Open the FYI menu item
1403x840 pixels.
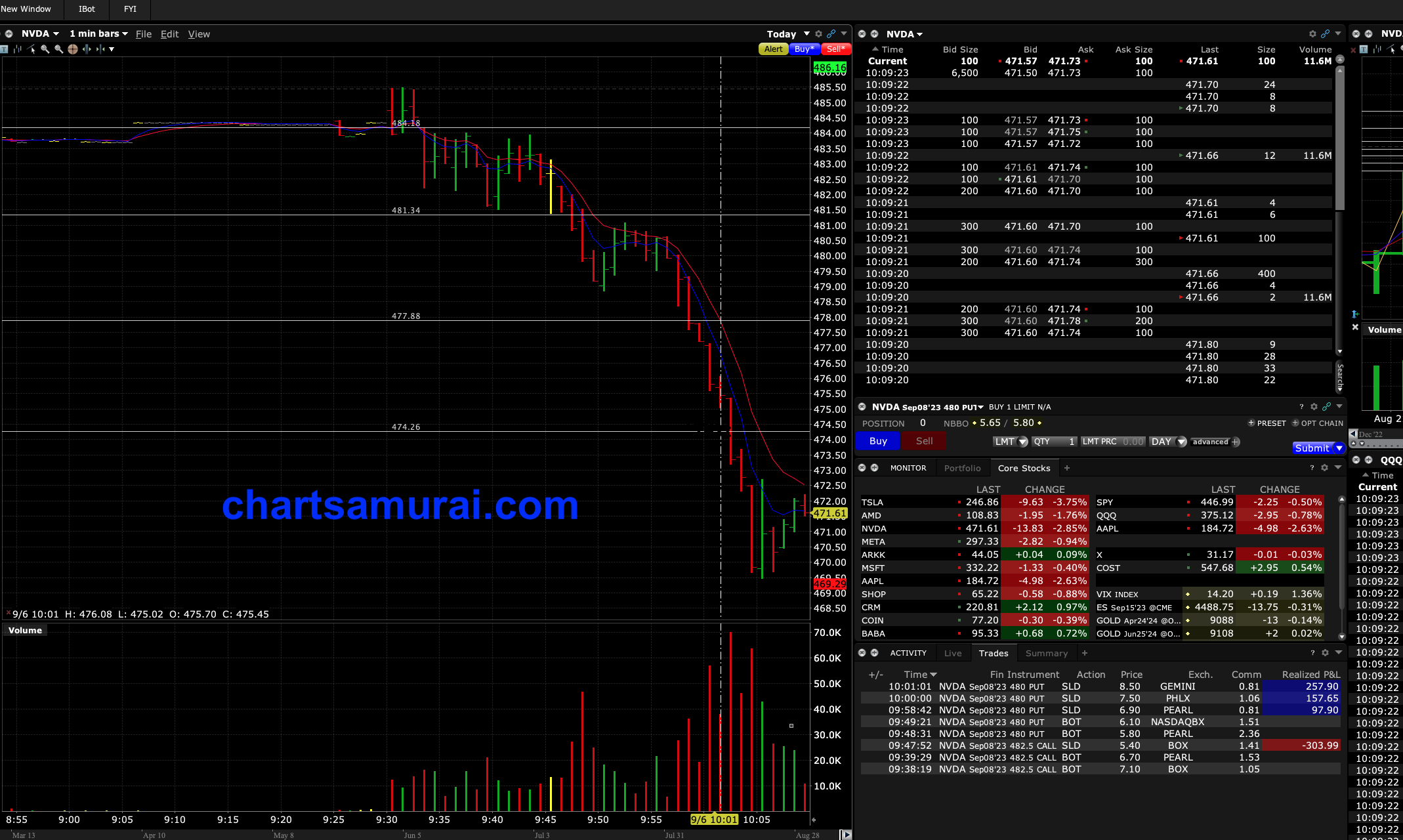[130, 9]
